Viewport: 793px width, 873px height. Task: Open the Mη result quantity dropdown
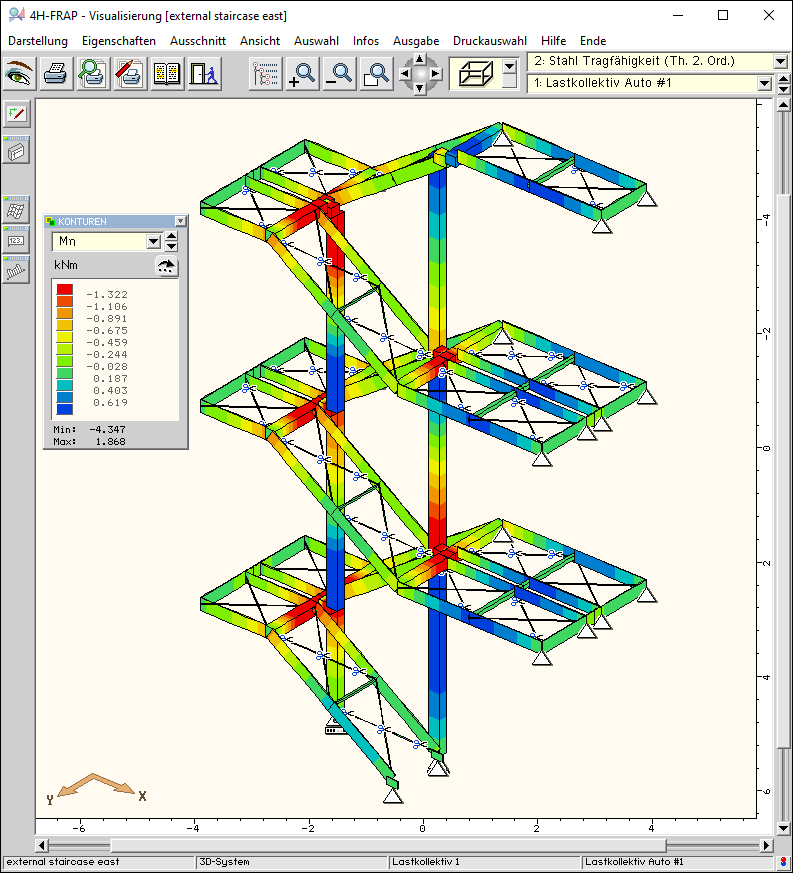click(x=153, y=241)
